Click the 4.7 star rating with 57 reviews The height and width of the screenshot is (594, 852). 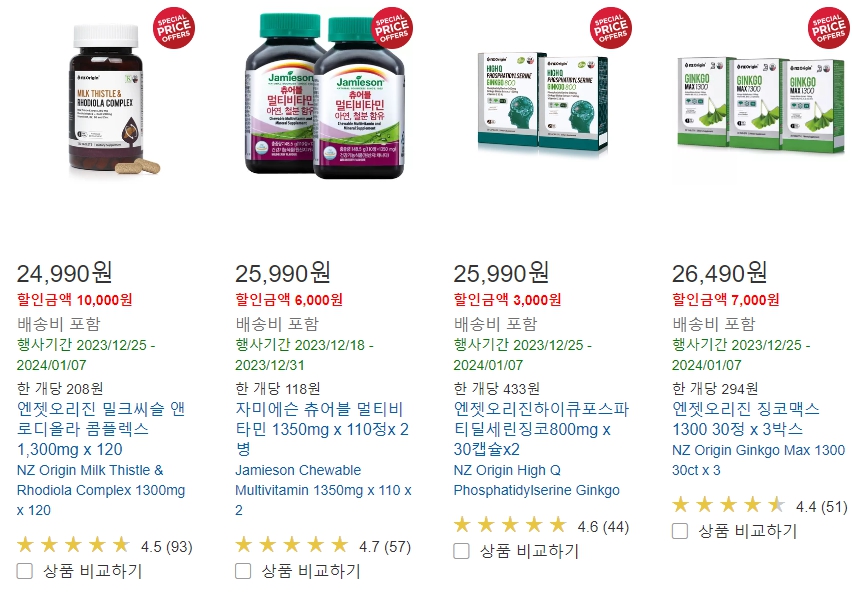tap(323, 546)
